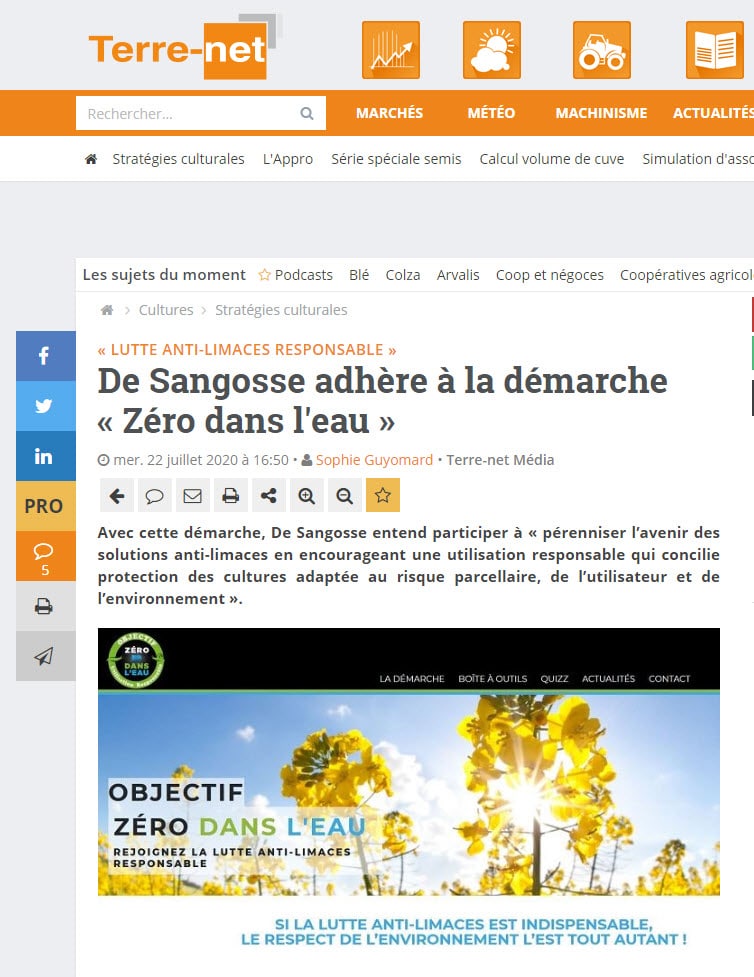Click the breadcrumb home icon
This screenshot has height=977, width=754.
click(107, 310)
